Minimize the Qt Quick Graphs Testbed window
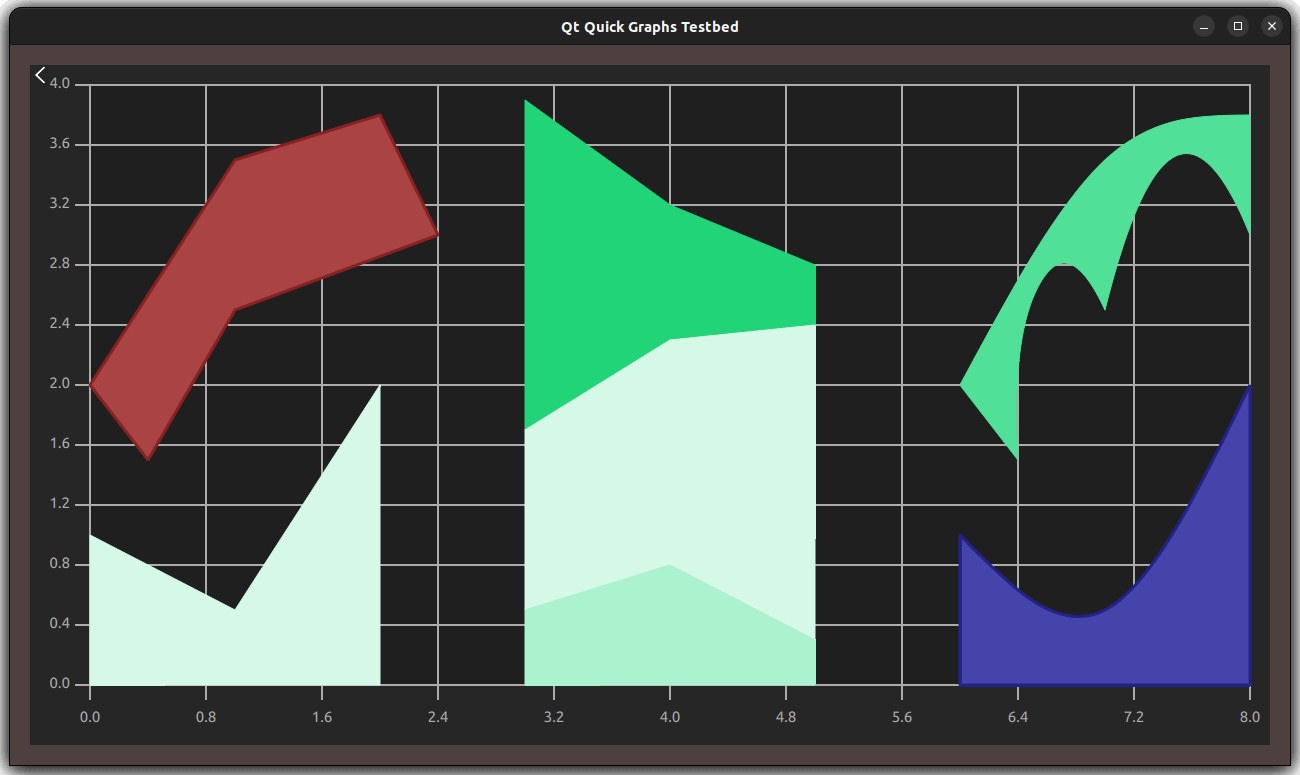Image resolution: width=1300 pixels, height=775 pixels. coord(1204,26)
